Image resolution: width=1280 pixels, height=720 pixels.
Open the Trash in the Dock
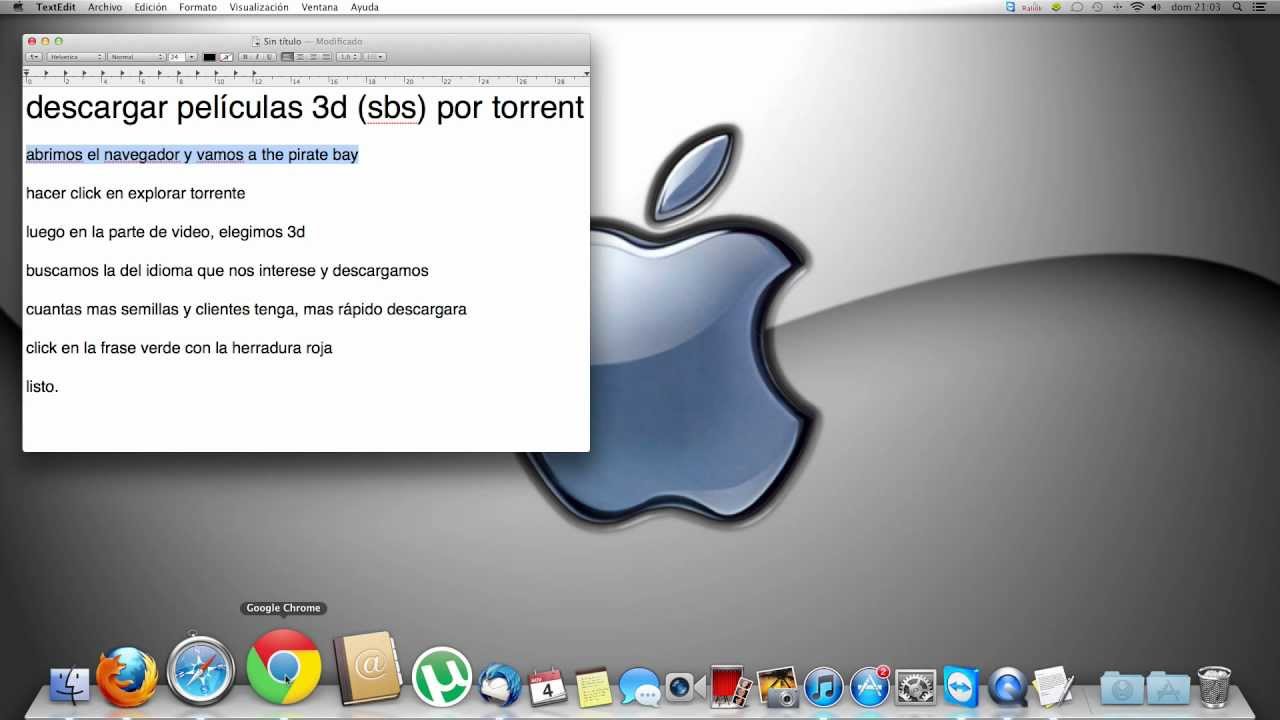pyautogui.click(x=1214, y=686)
